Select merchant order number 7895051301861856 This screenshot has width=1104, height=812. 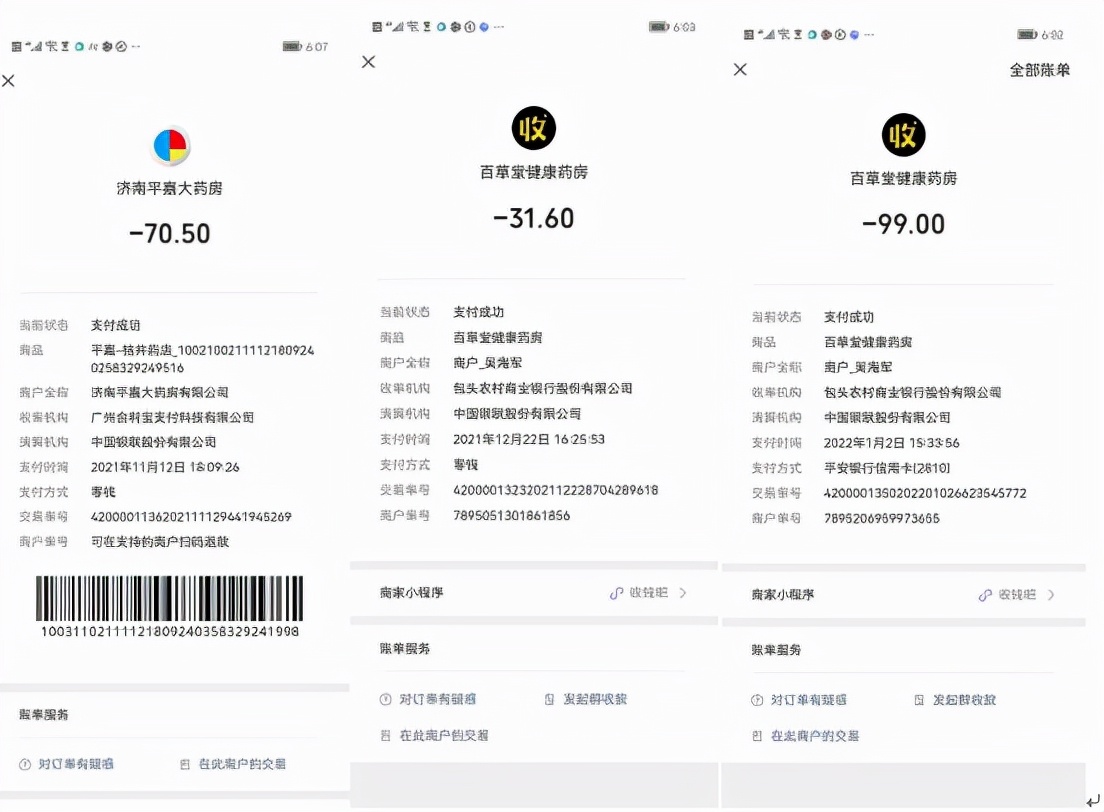tap(511, 516)
